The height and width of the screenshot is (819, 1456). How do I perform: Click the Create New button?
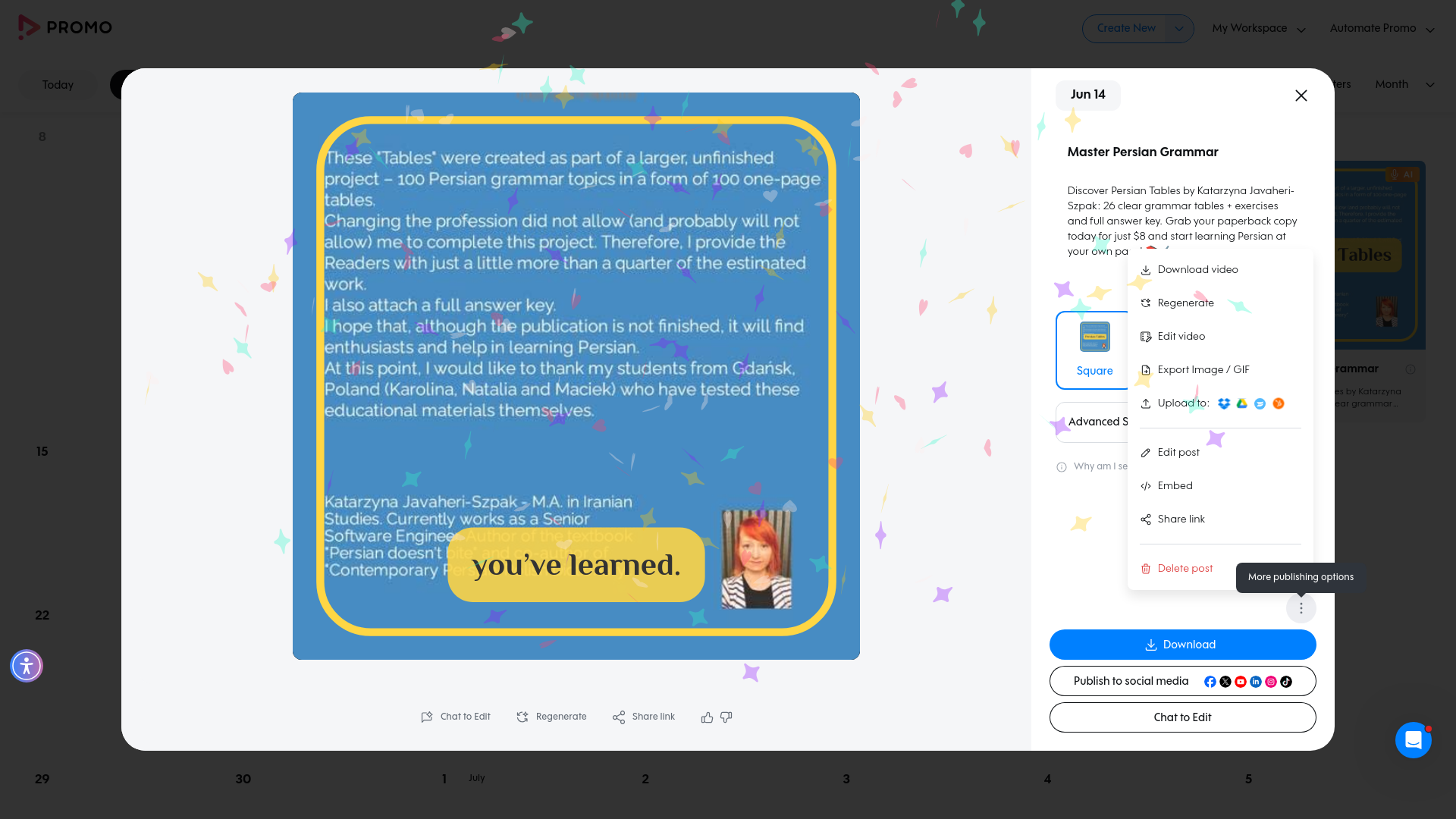point(1125,29)
